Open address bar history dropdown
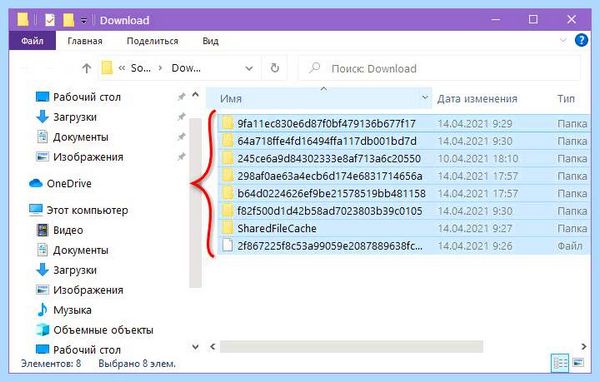 point(249,69)
